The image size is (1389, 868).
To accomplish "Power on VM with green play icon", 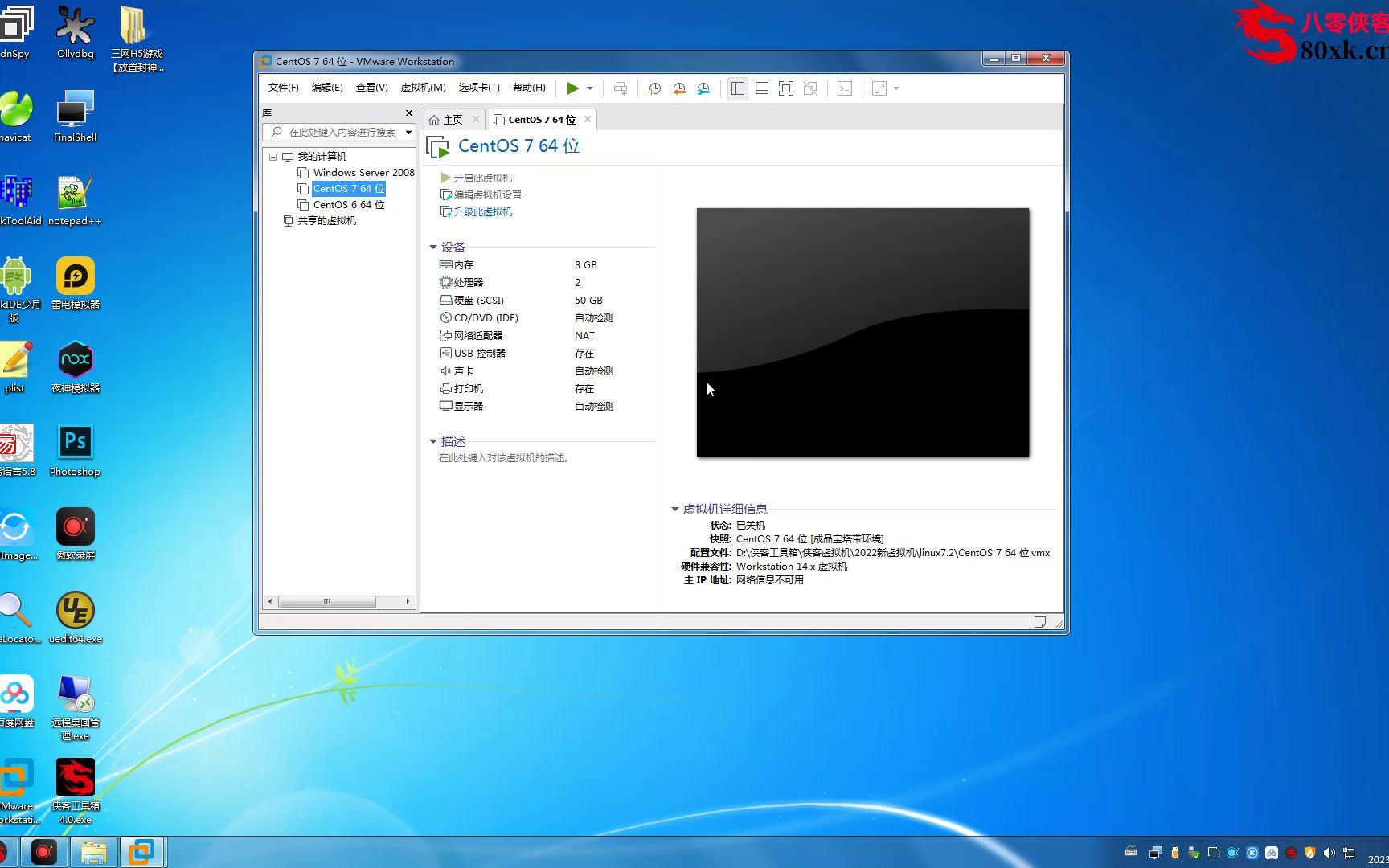I will click(x=572, y=88).
